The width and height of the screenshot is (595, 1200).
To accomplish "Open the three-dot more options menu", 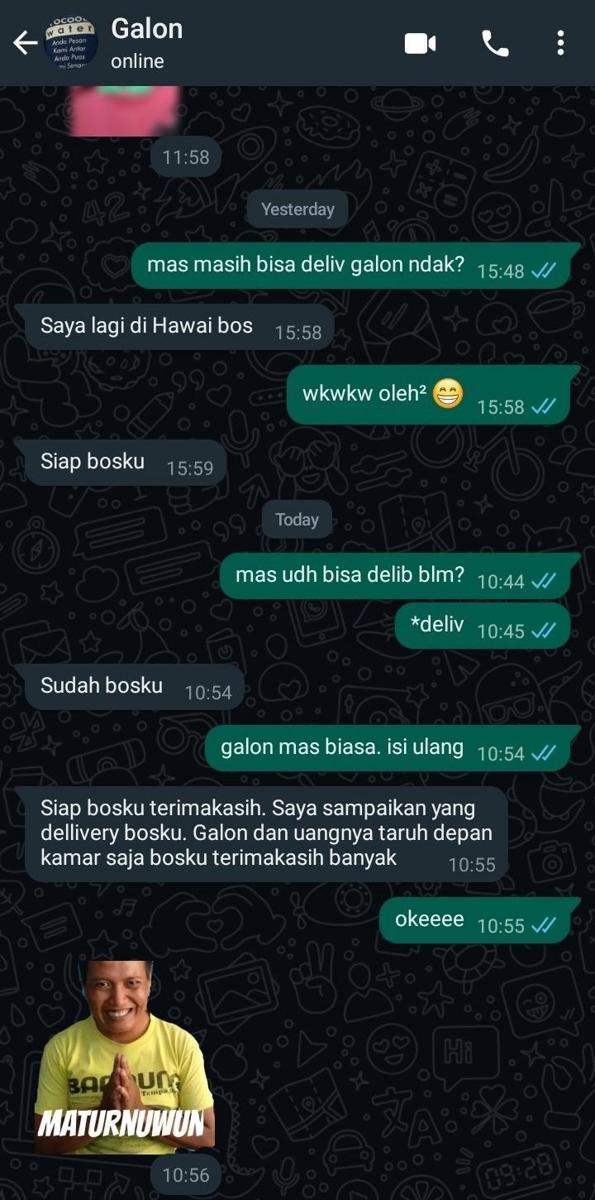I will click(560, 43).
